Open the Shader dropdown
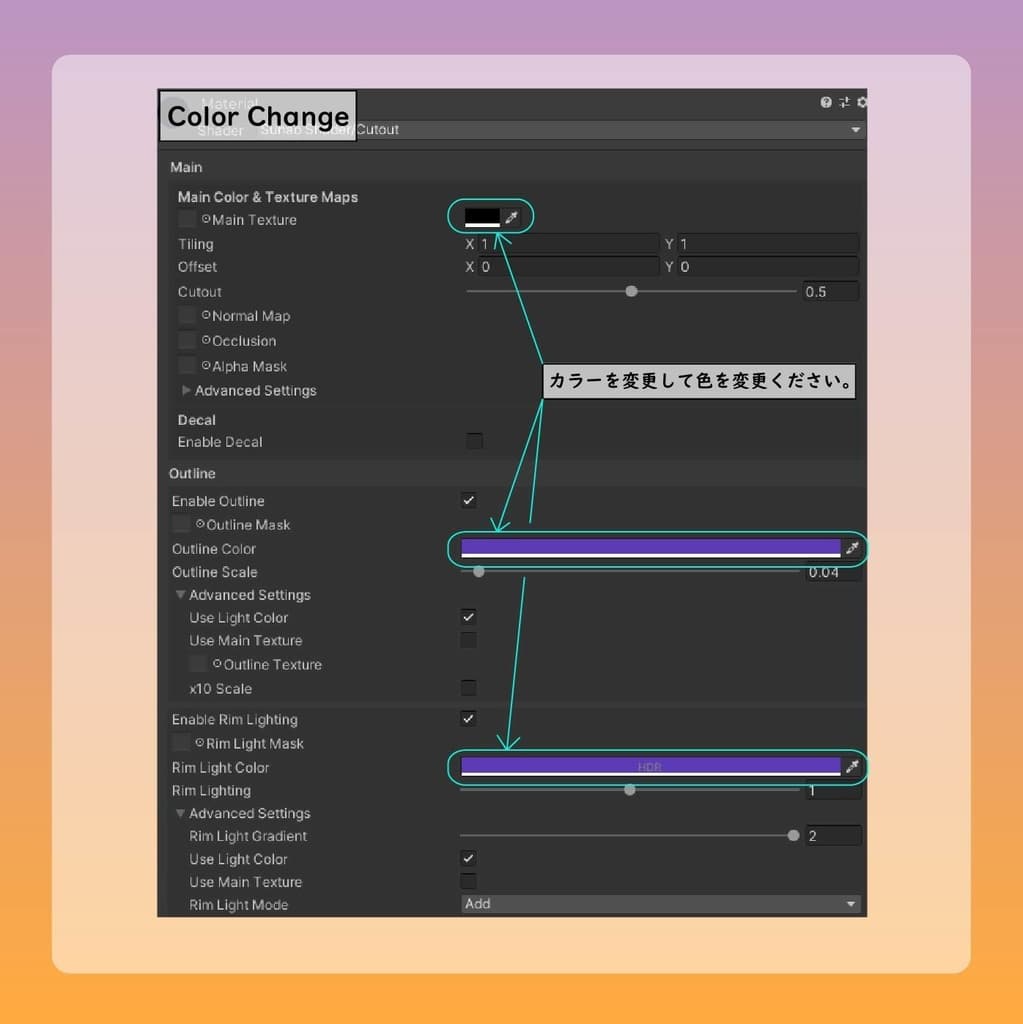 click(560, 130)
